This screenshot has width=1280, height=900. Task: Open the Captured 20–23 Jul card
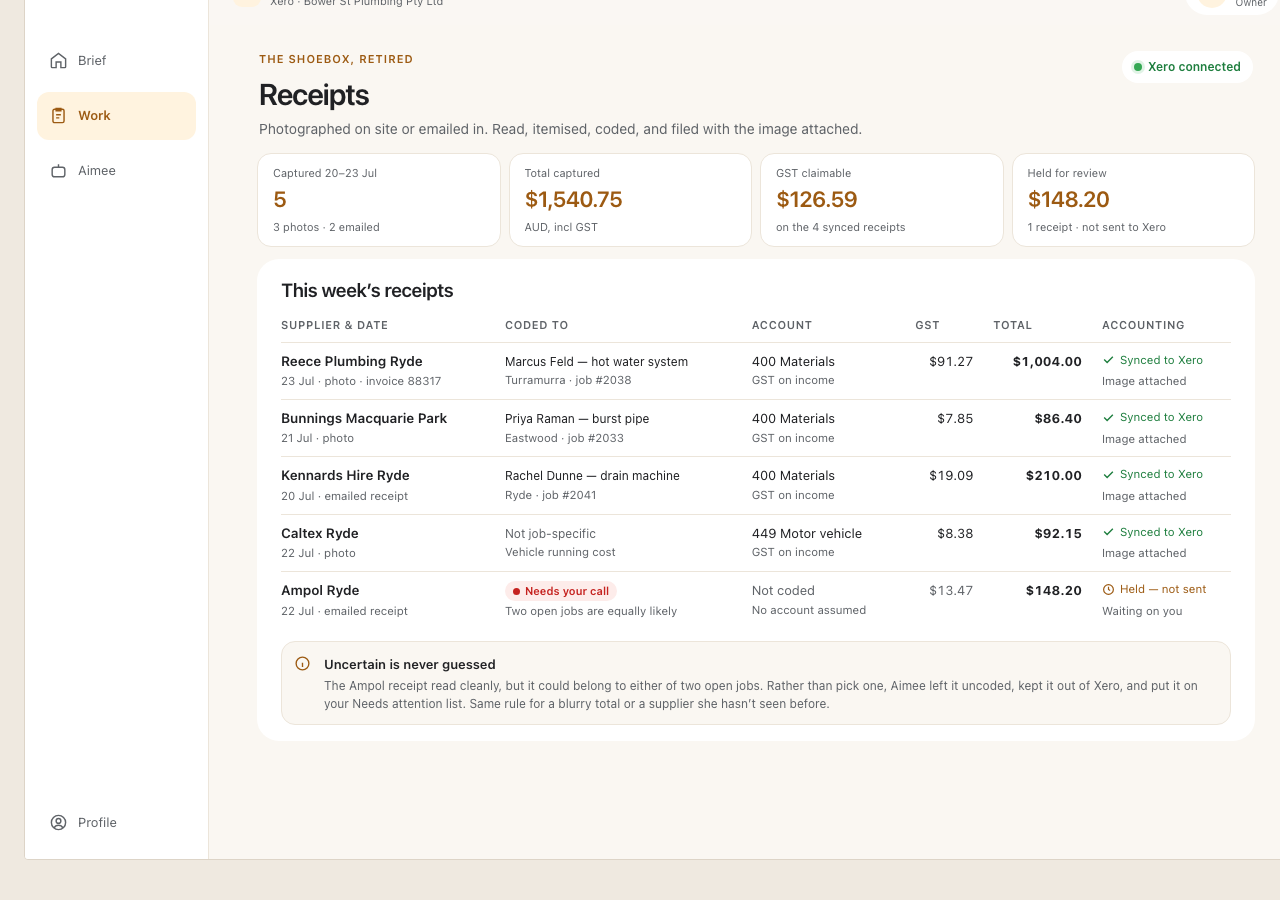pyautogui.click(x=379, y=200)
